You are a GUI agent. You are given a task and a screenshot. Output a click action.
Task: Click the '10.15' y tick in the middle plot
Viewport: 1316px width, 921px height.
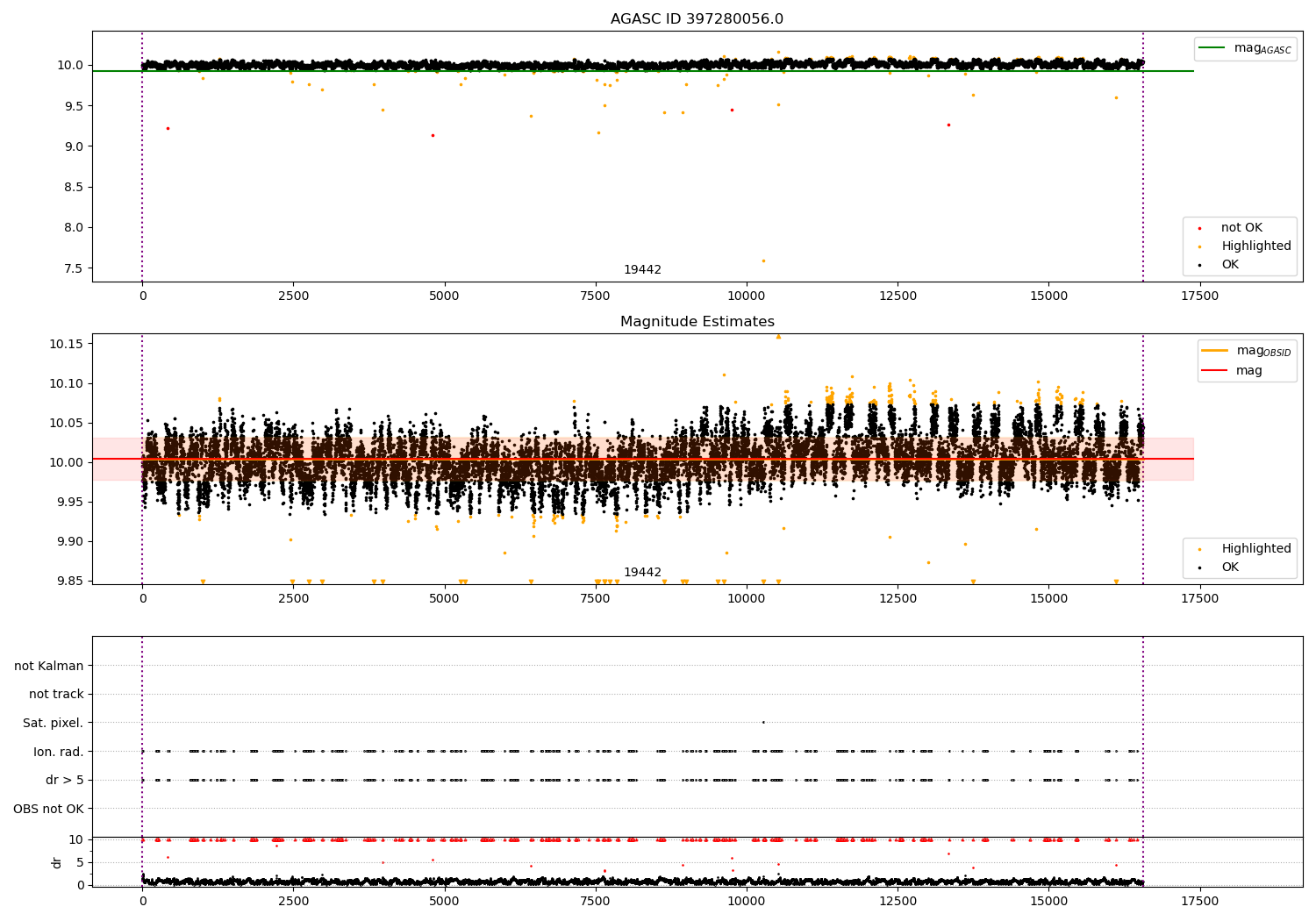pos(67,344)
